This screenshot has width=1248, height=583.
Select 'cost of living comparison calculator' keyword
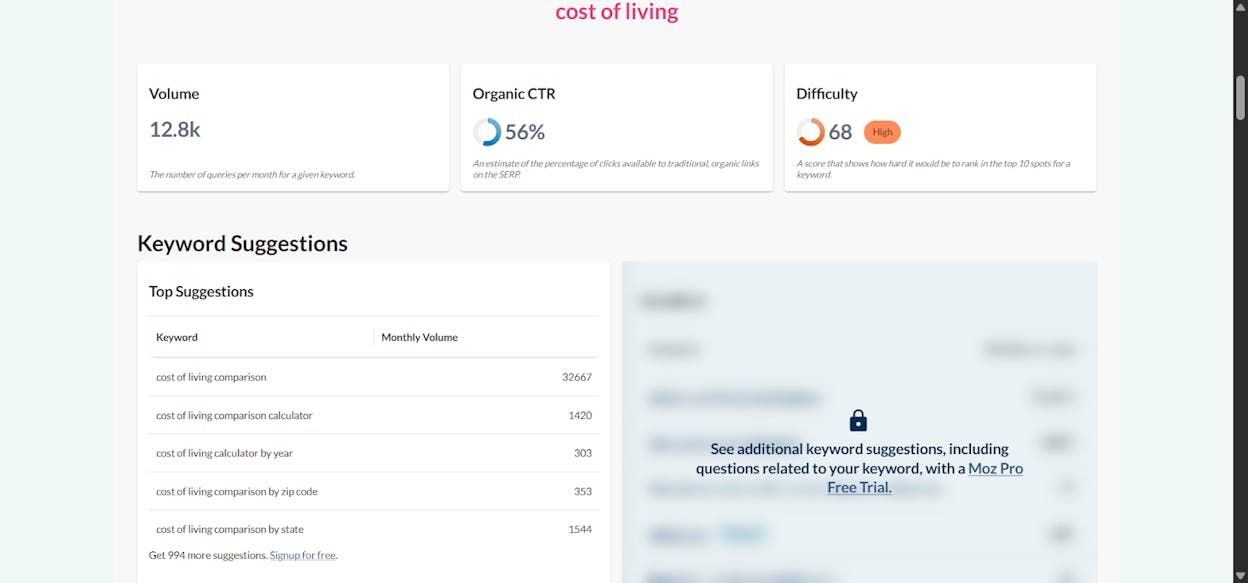pyautogui.click(x=234, y=415)
